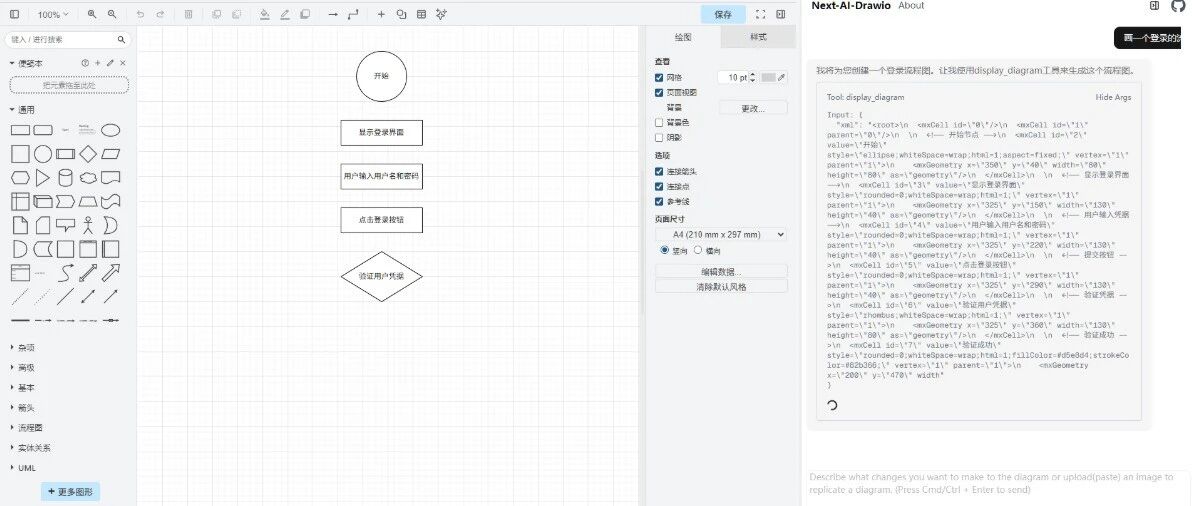The image size is (1192, 506).
Task: Open the waypoints connector style tool
Action: (353, 14)
